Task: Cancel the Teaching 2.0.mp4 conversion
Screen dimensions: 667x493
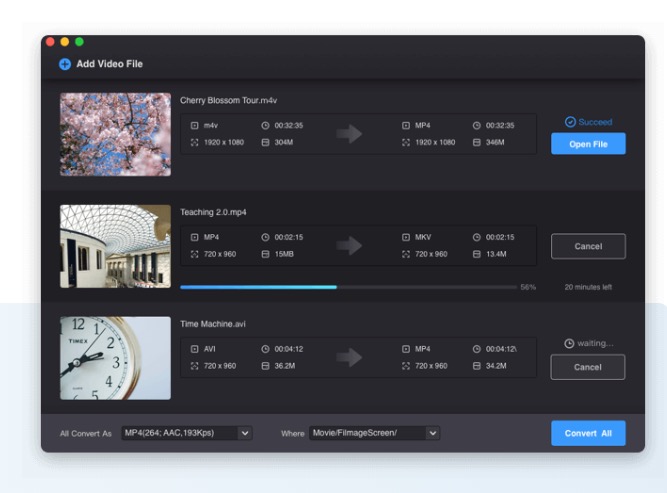Action: [588, 246]
